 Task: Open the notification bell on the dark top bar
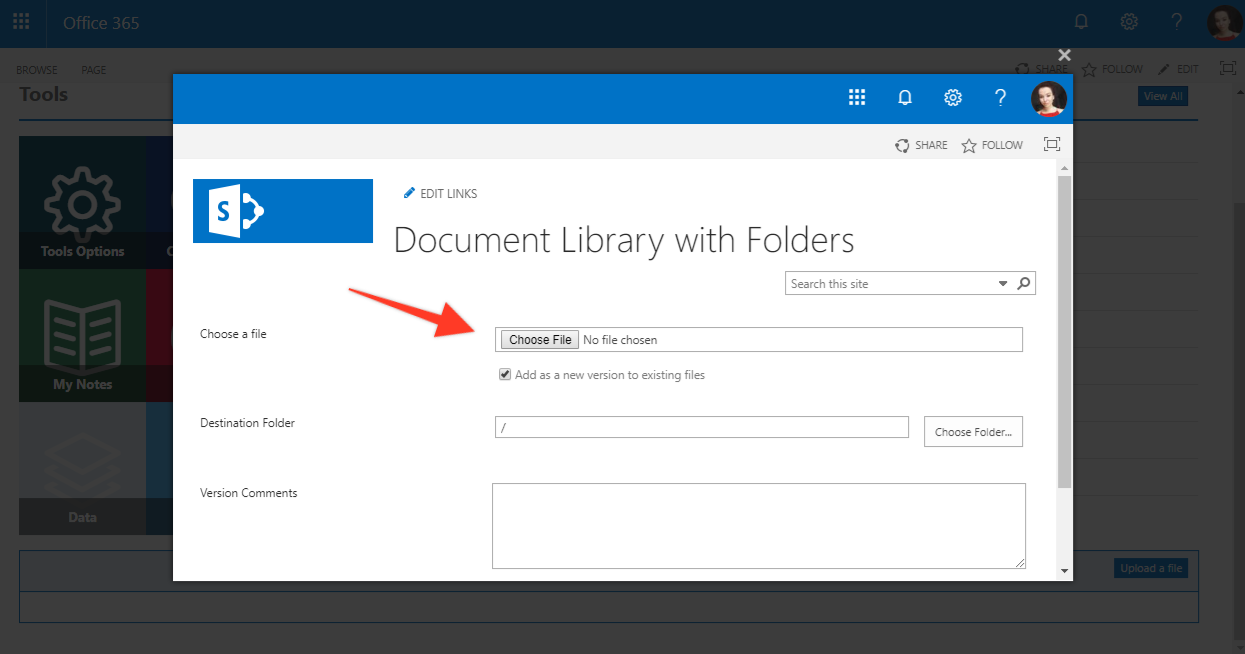[x=1081, y=21]
